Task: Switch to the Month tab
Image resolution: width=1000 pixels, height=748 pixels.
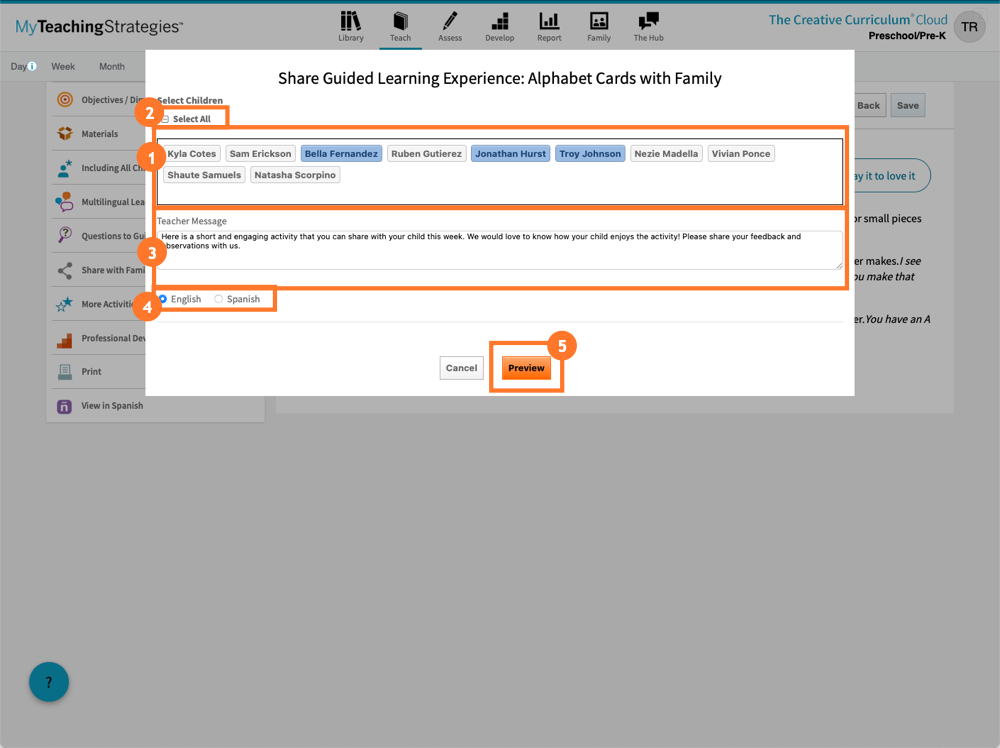Action: coord(112,65)
